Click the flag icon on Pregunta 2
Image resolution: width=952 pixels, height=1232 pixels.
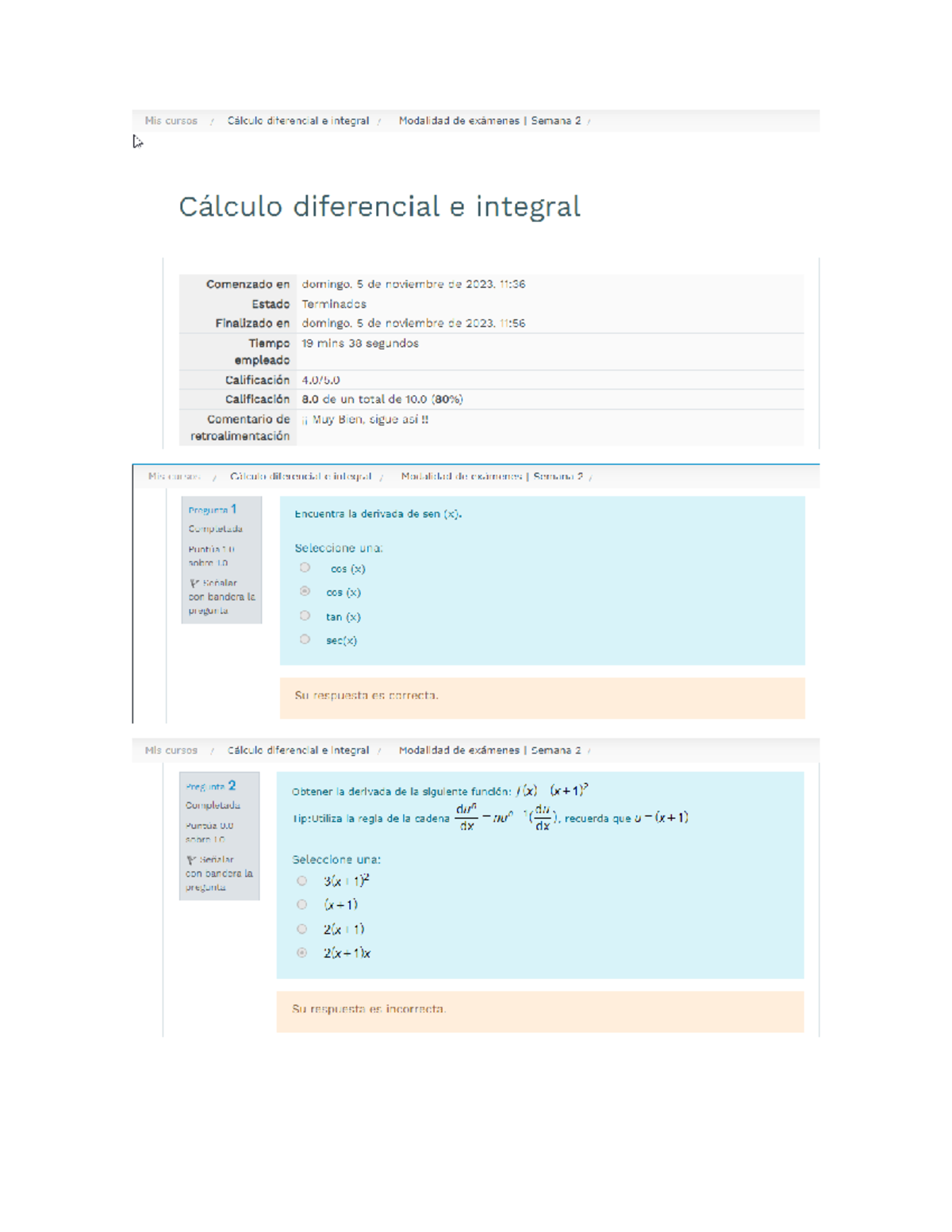(190, 859)
